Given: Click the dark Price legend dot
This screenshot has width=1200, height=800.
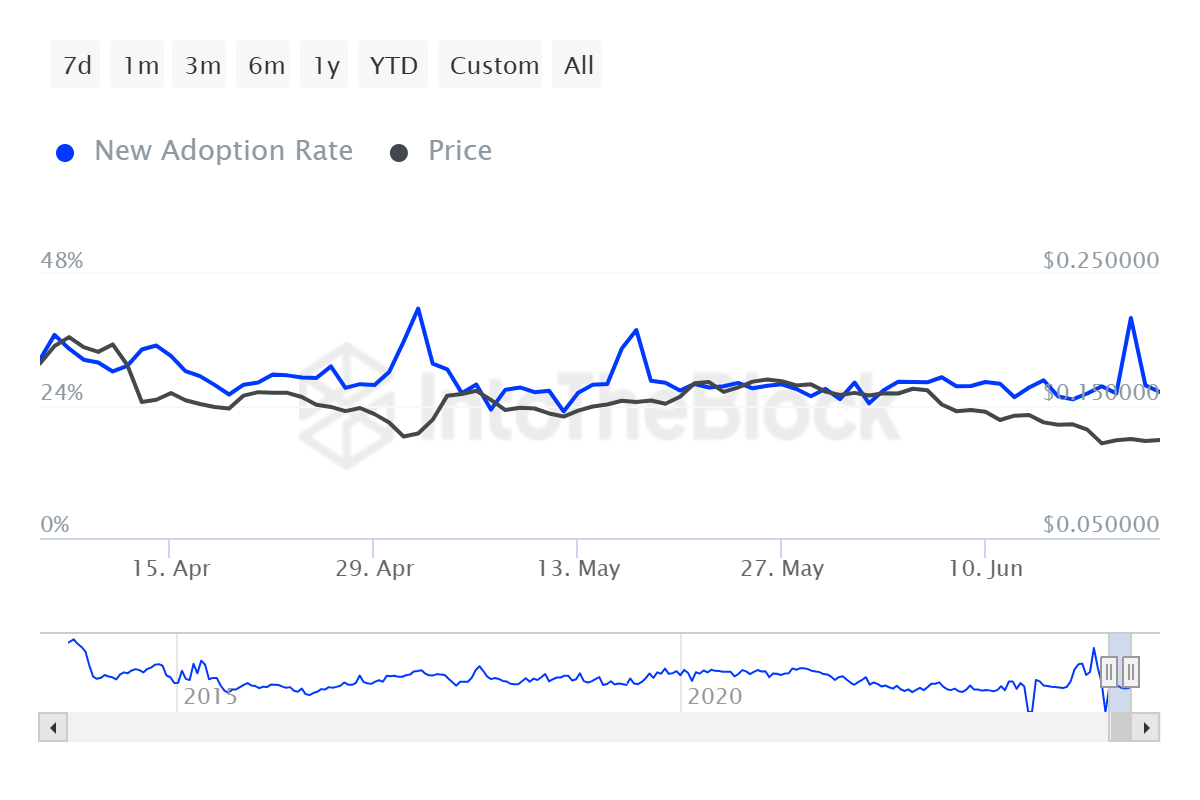Looking at the screenshot, I should (399, 153).
